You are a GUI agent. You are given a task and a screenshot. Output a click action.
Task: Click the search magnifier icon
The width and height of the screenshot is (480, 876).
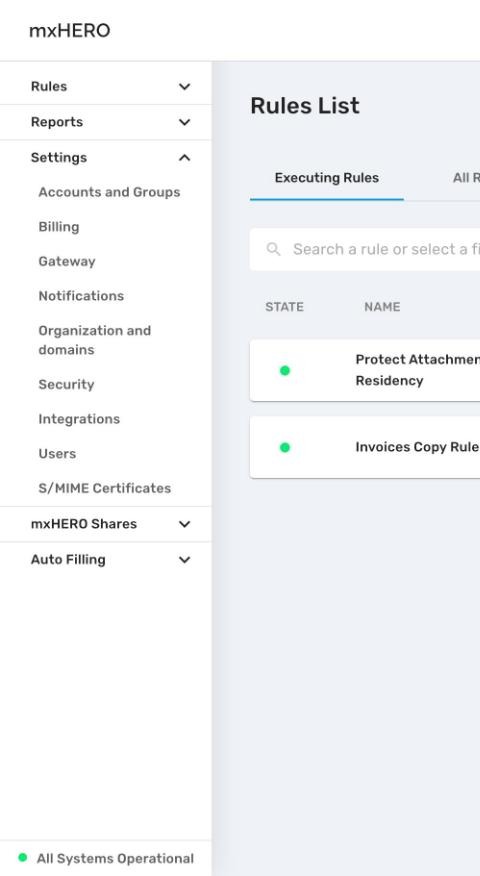[x=273, y=249]
